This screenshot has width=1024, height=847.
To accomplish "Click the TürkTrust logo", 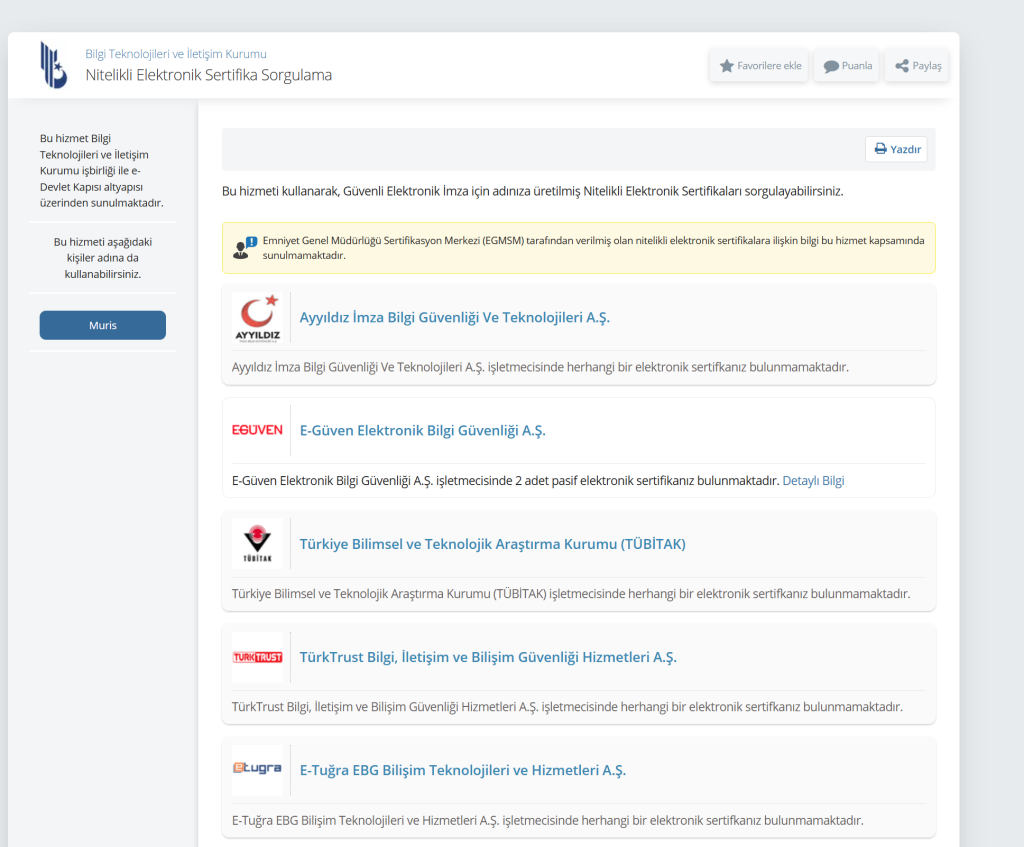I will [257, 657].
